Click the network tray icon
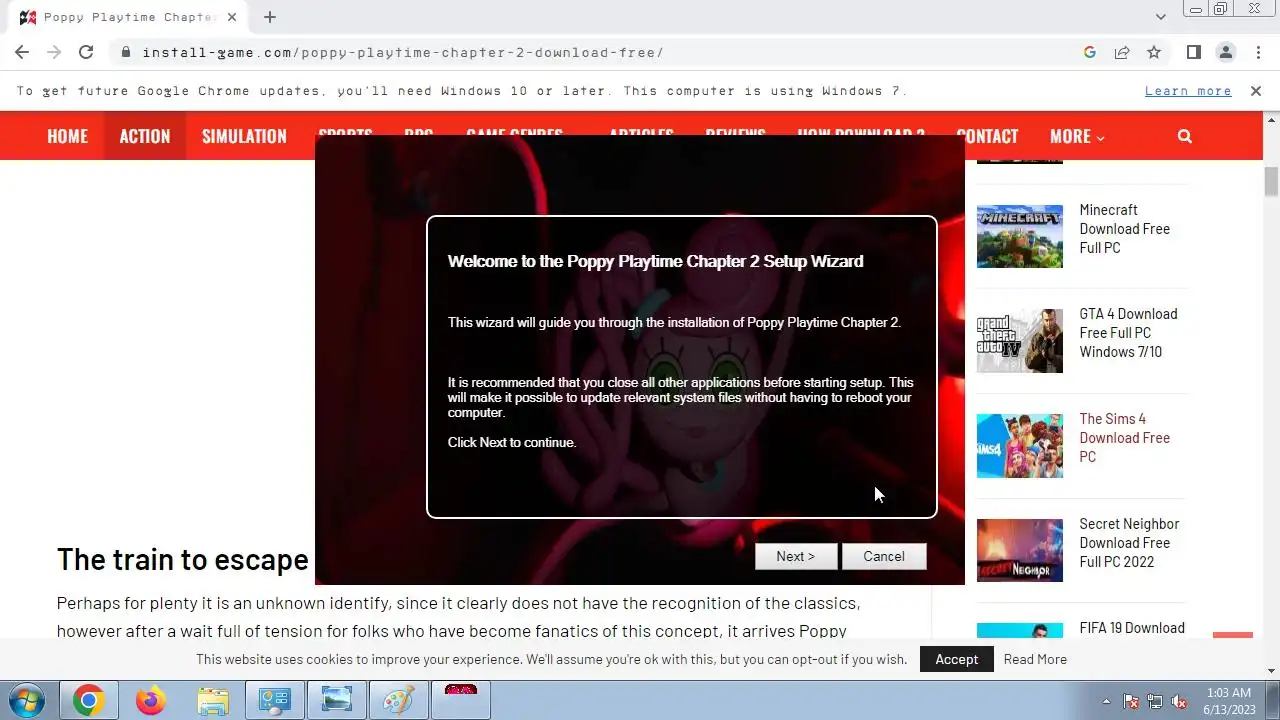The image size is (1280, 720). pos(1155,701)
